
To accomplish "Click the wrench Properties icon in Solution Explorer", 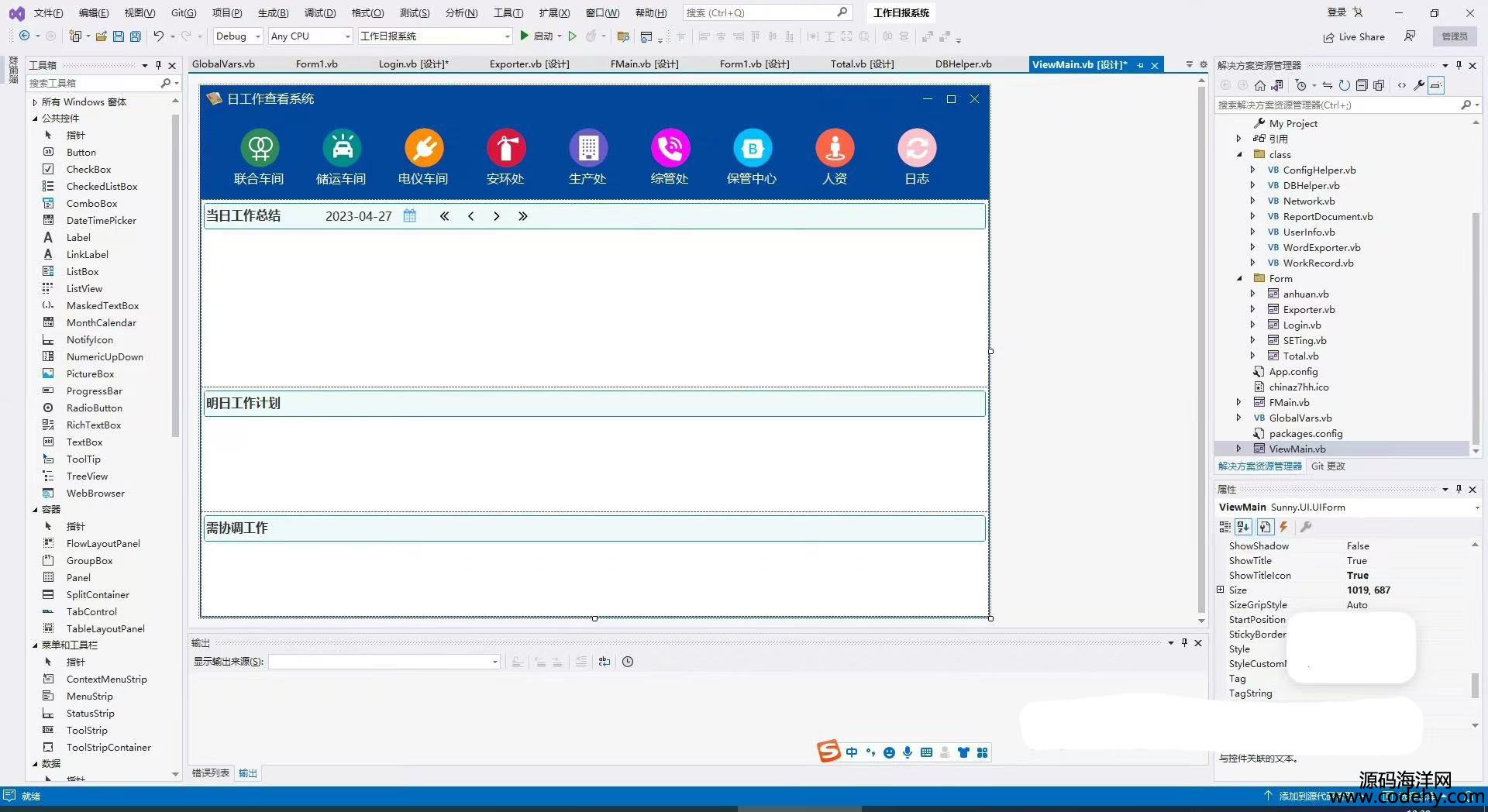I will tap(1419, 85).
